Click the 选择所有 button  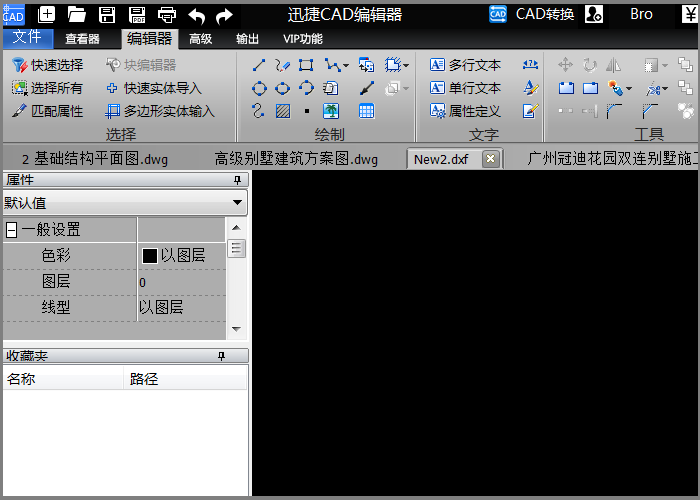pos(47,88)
